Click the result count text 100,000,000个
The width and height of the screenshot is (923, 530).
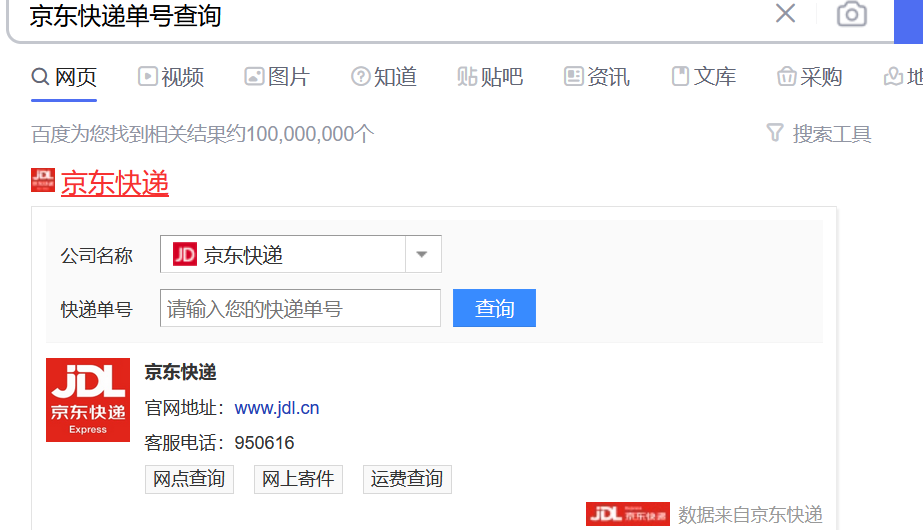click(x=310, y=134)
